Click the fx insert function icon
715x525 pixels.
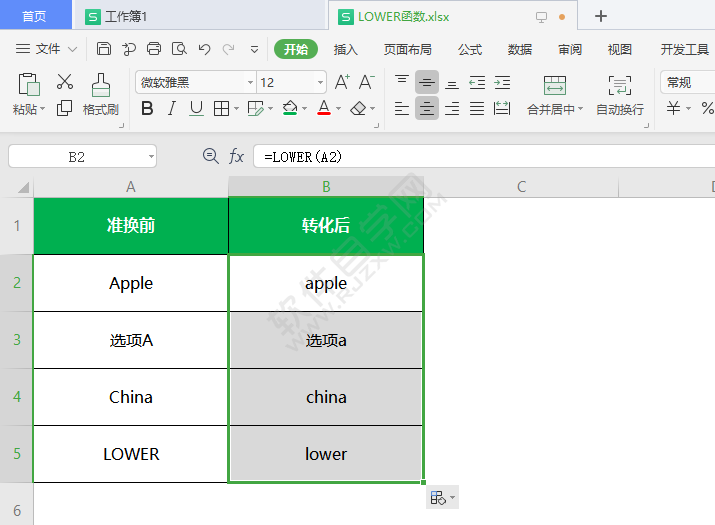click(236, 156)
